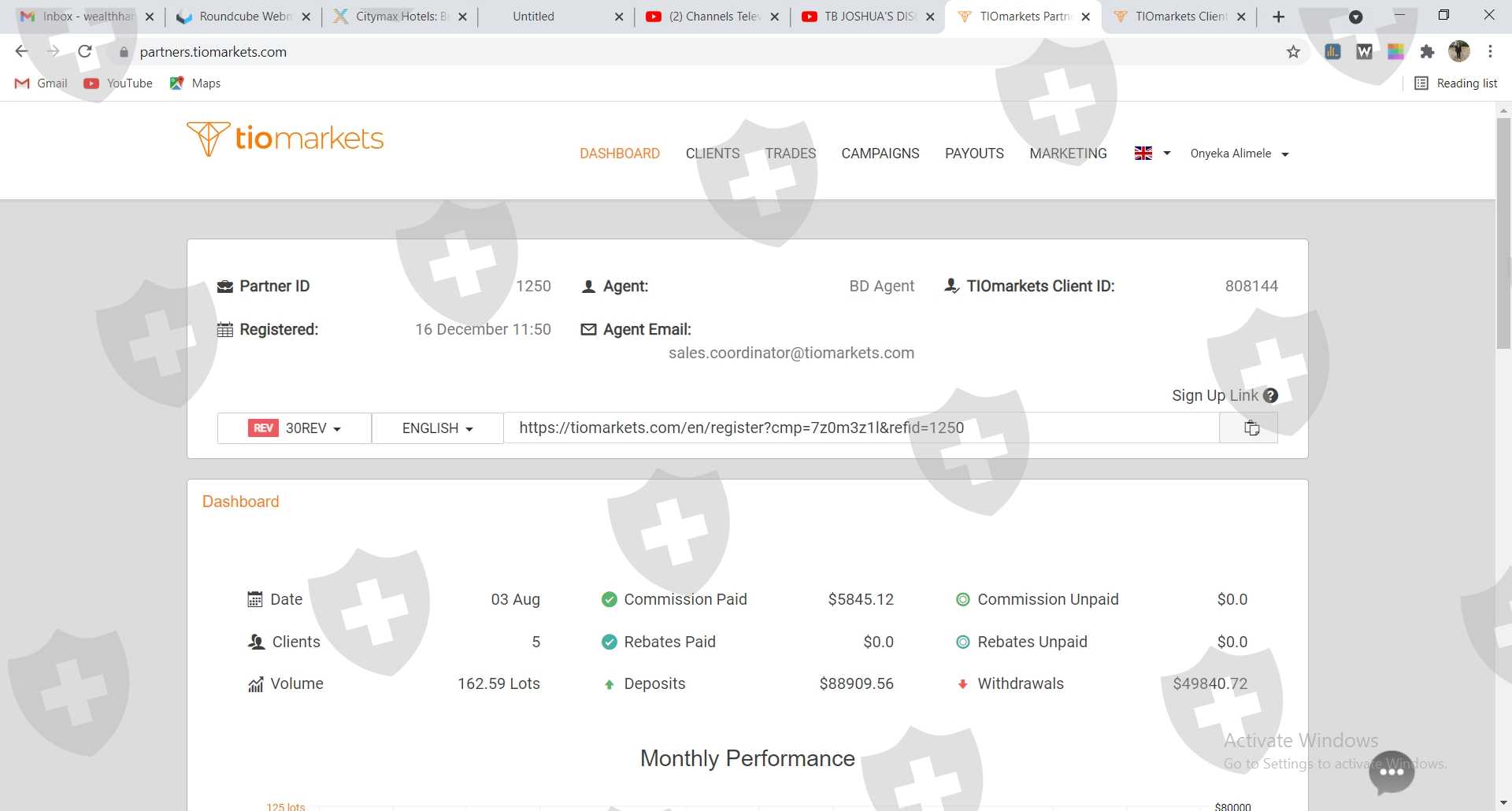Click the sign up link URL field
The height and width of the screenshot is (811, 1512).
pyautogui.click(x=862, y=428)
